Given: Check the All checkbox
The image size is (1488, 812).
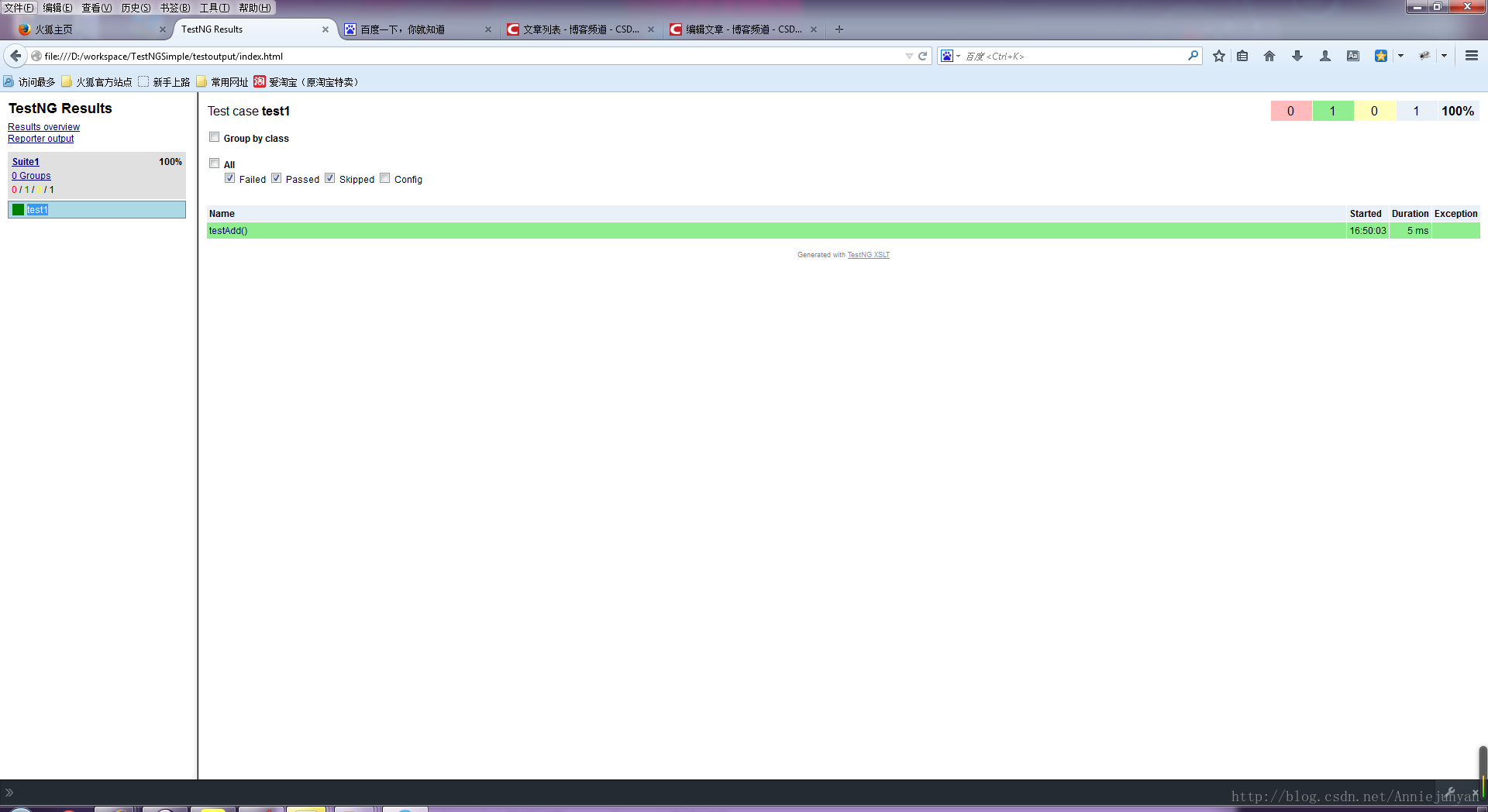Looking at the screenshot, I should click(x=215, y=163).
